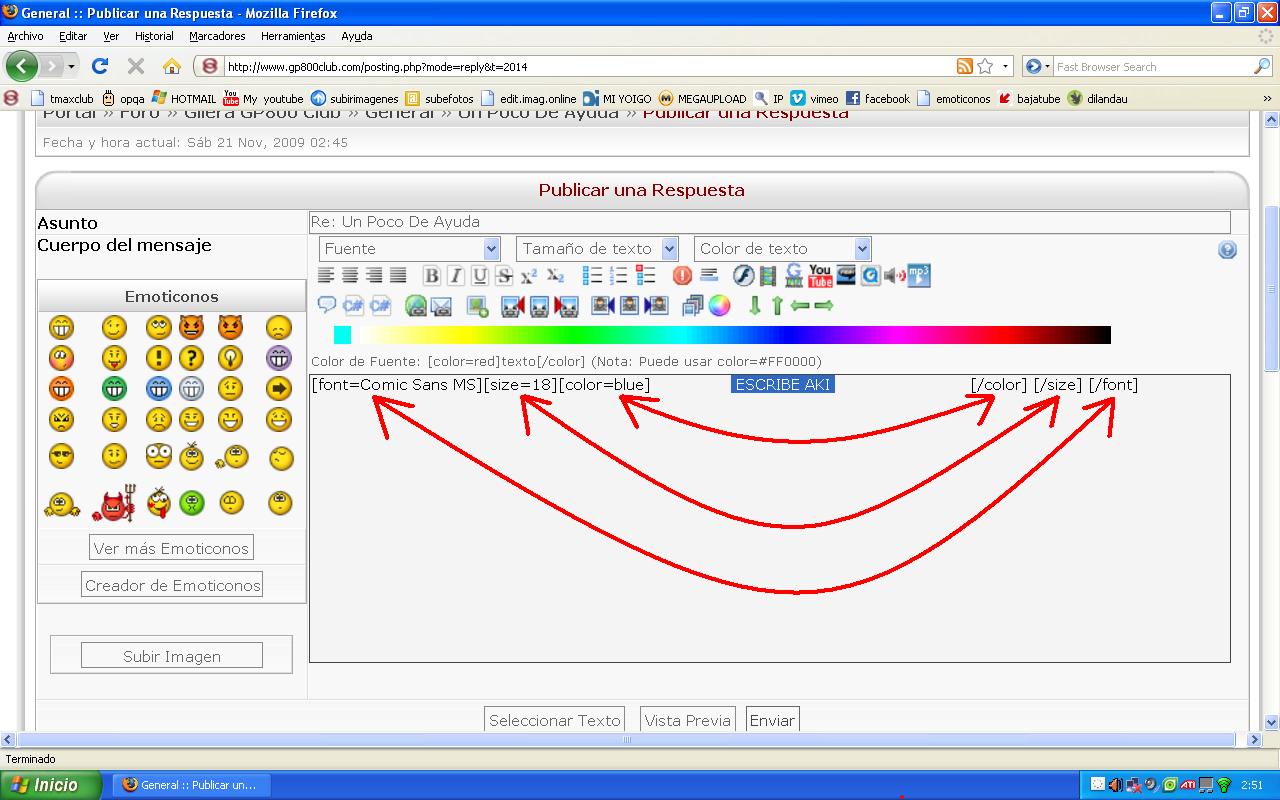Toggle bold formatting in the editor toolbar

pos(431,277)
